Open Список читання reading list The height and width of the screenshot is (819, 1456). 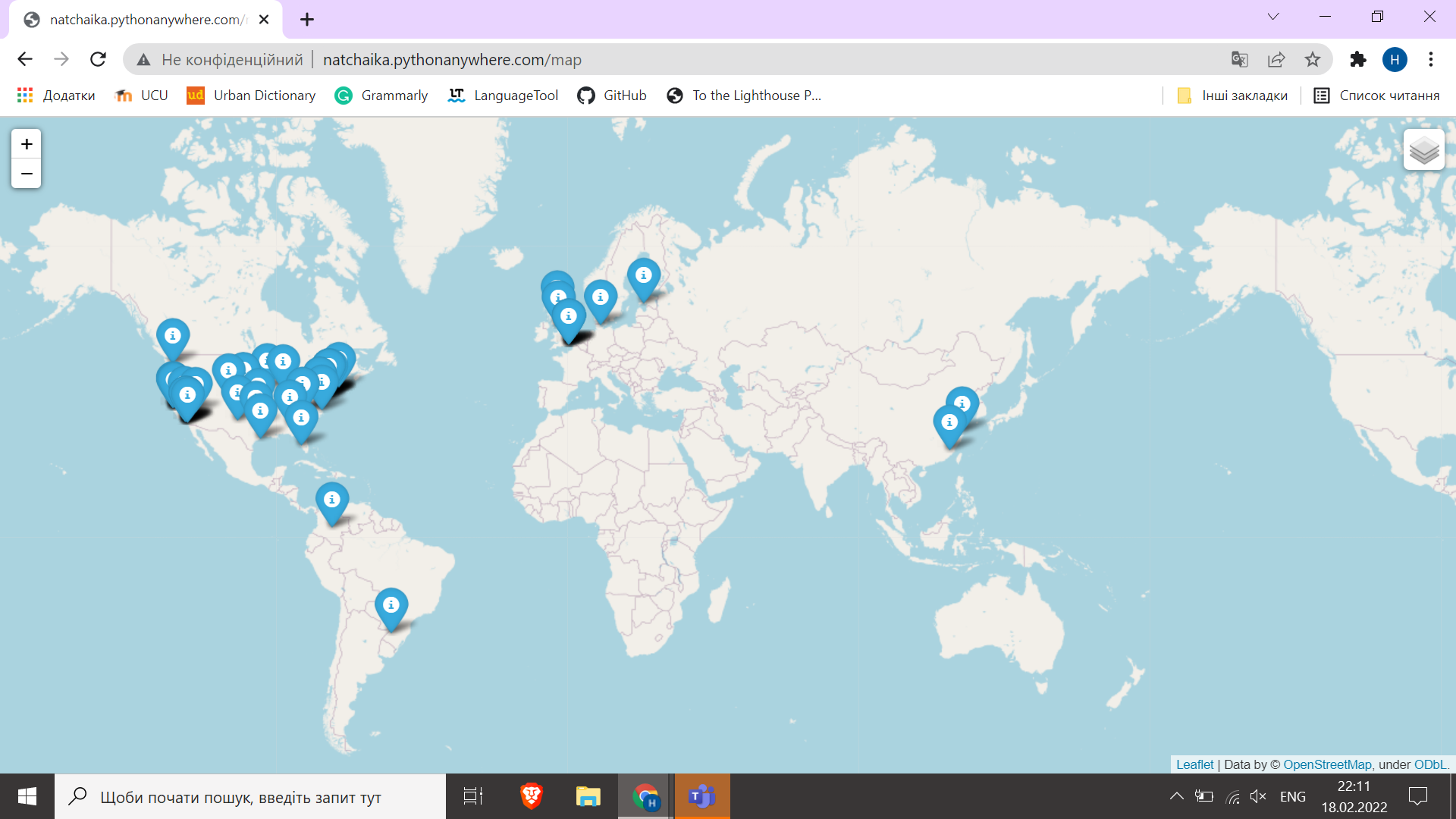click(1376, 96)
